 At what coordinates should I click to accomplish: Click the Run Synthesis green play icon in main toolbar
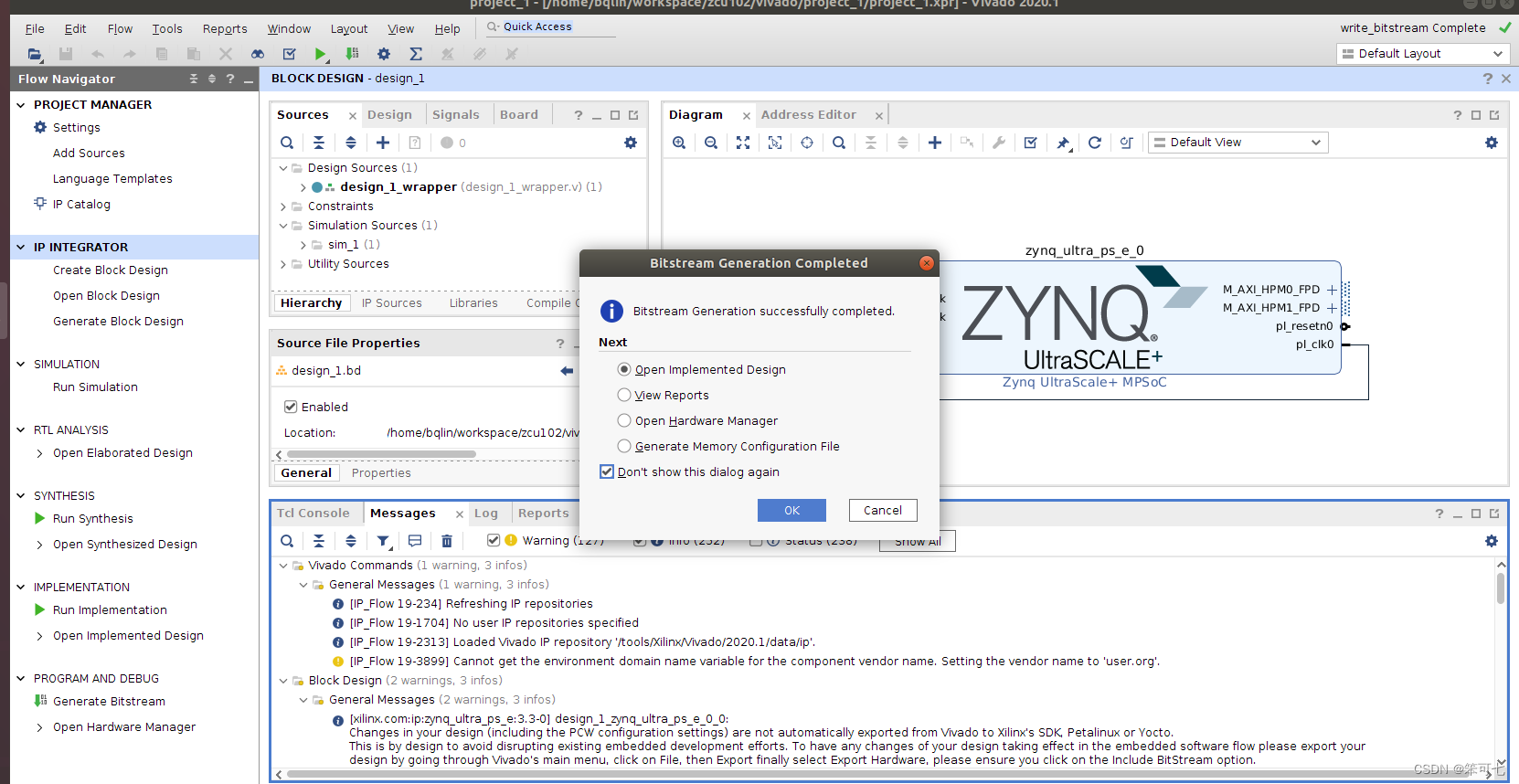click(x=321, y=54)
